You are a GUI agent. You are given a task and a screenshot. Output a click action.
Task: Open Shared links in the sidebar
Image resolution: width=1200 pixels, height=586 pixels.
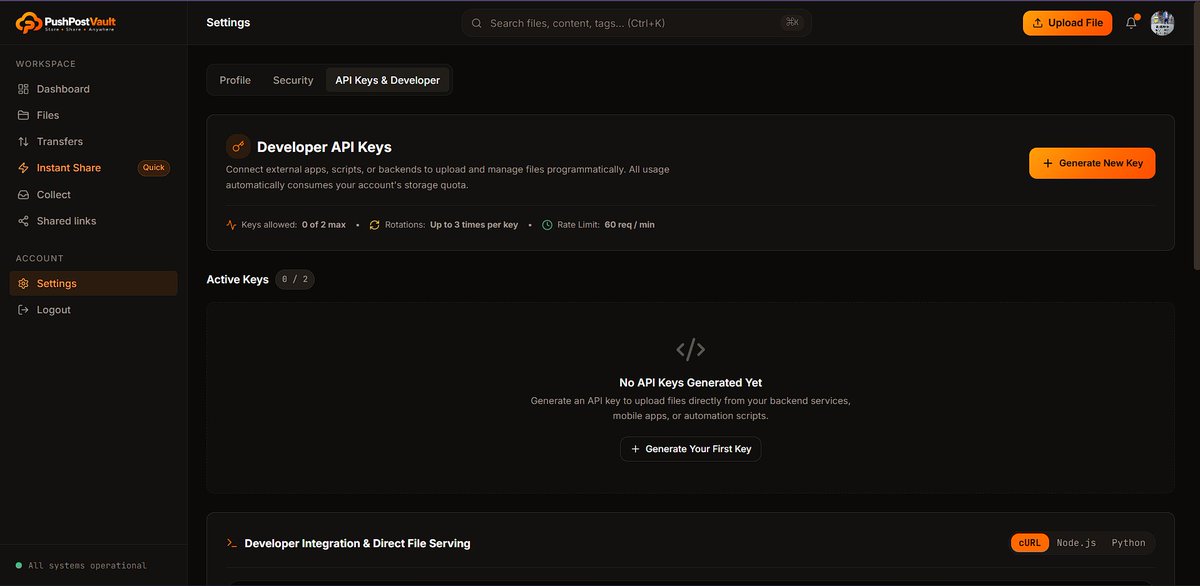[93, 221]
